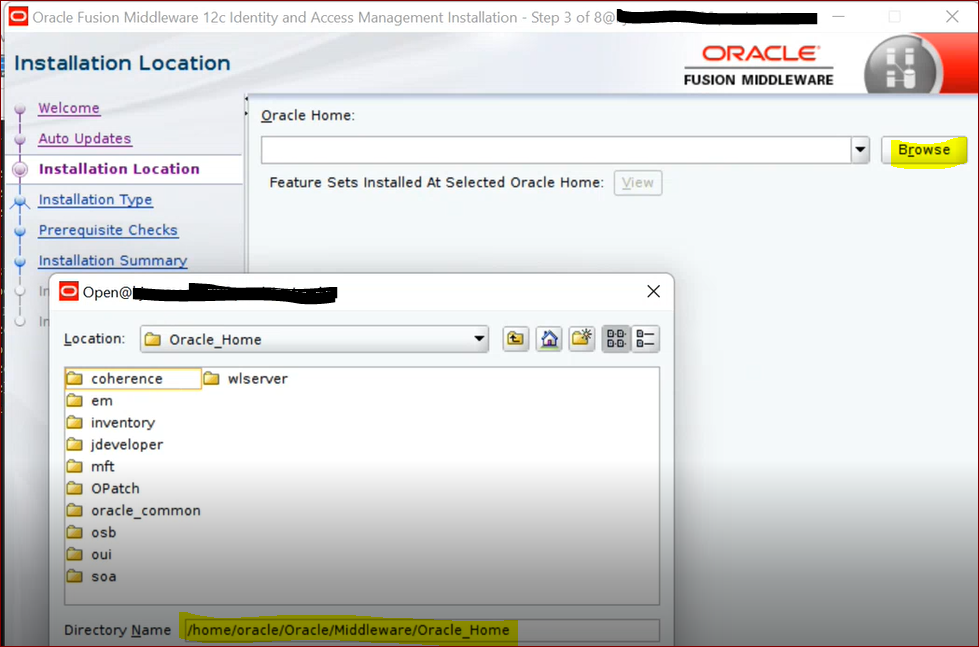Jump to home directory icon
This screenshot has width=979, height=647.
(x=549, y=339)
